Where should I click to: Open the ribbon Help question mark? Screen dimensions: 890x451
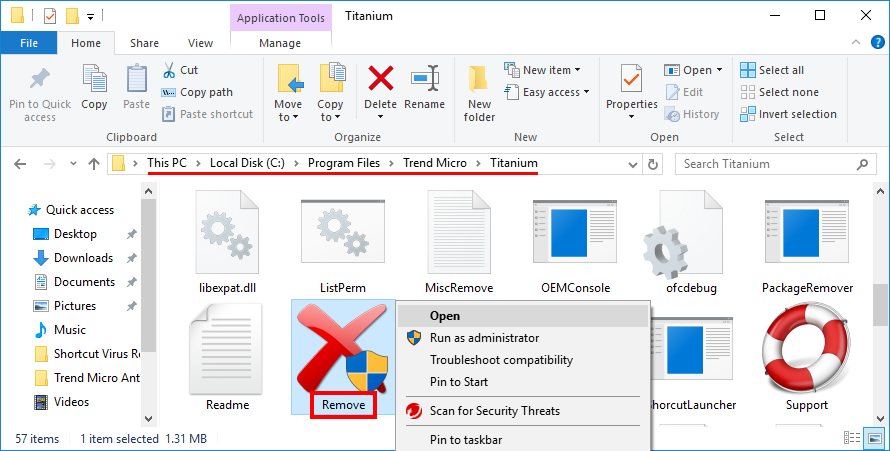coord(878,42)
